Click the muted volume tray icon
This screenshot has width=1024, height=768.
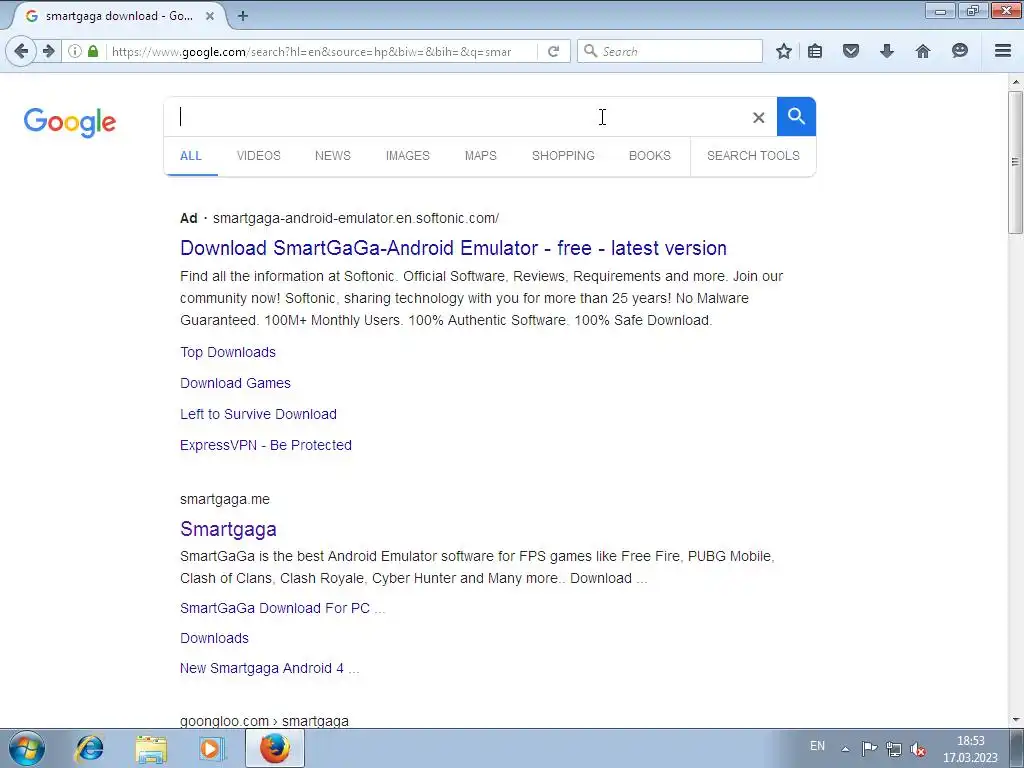tap(918, 749)
